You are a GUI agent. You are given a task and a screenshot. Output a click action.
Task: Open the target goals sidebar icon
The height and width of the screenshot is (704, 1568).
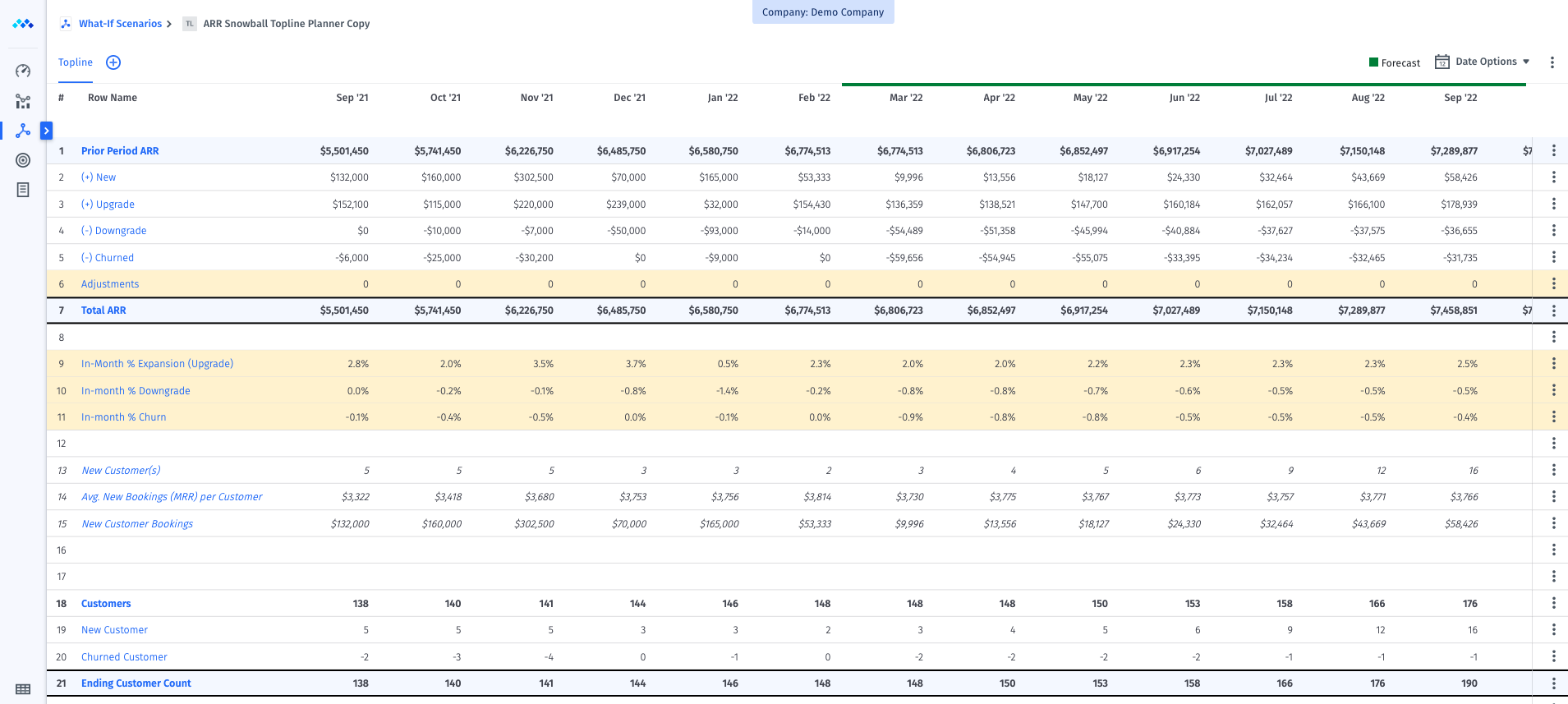[x=23, y=160]
